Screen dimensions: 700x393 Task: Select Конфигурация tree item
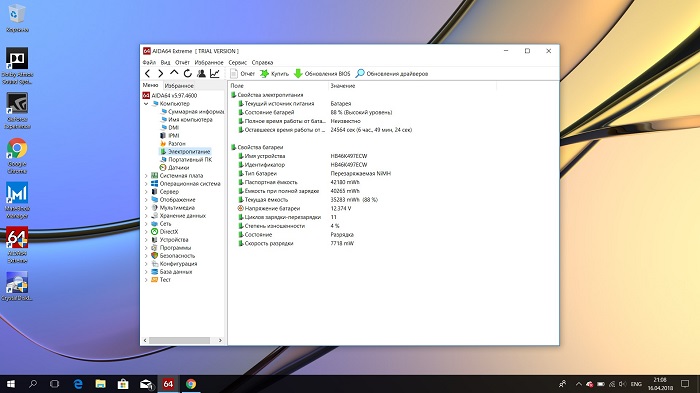[174, 264]
